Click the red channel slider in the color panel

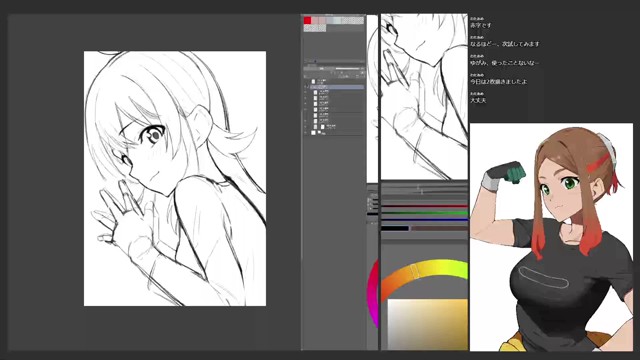click(424, 206)
